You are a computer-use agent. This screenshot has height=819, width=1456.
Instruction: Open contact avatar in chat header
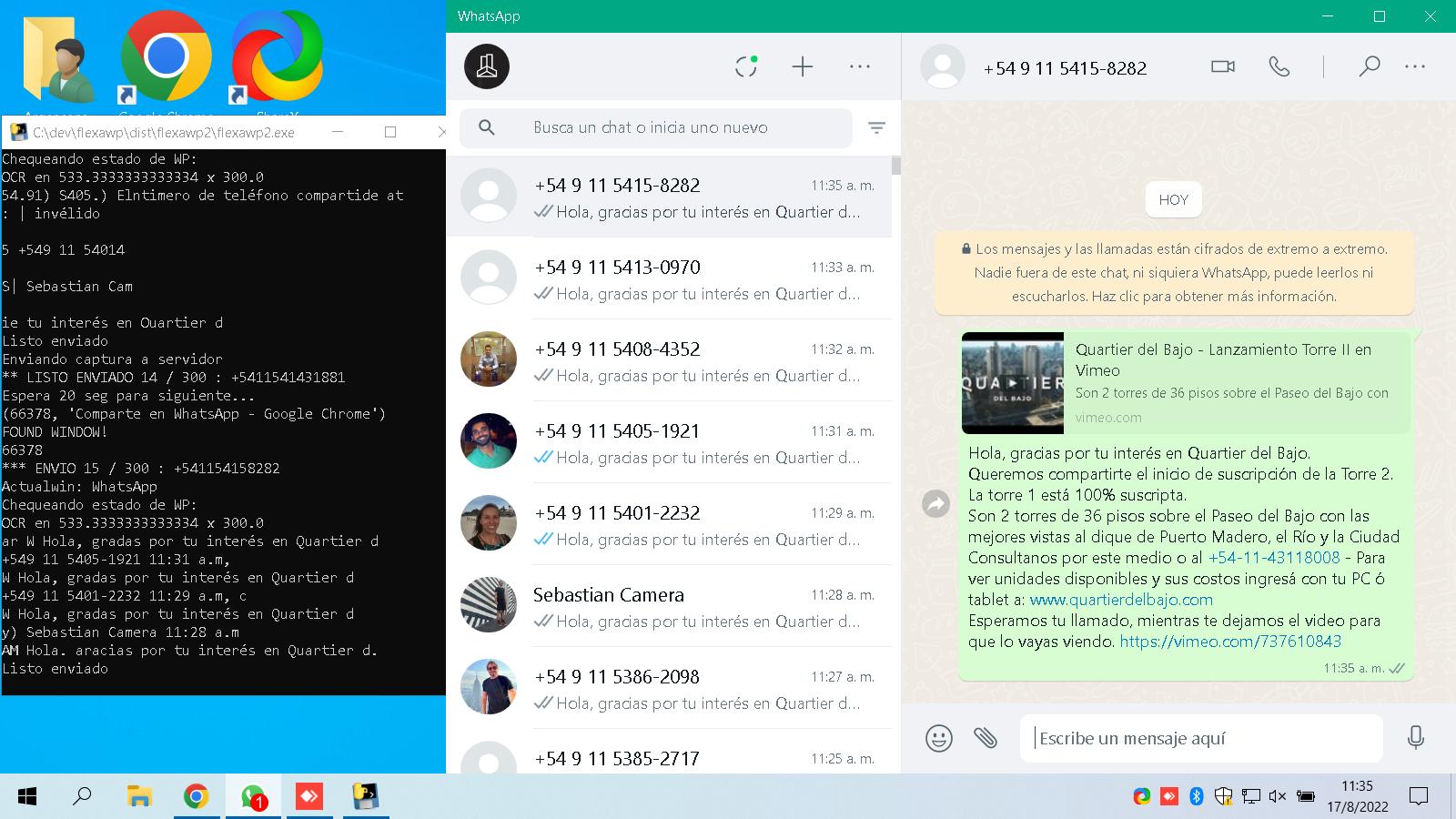coord(943,66)
